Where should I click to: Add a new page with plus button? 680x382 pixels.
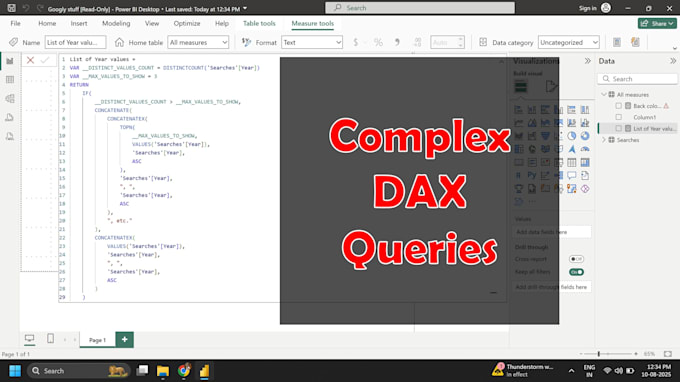(124, 340)
